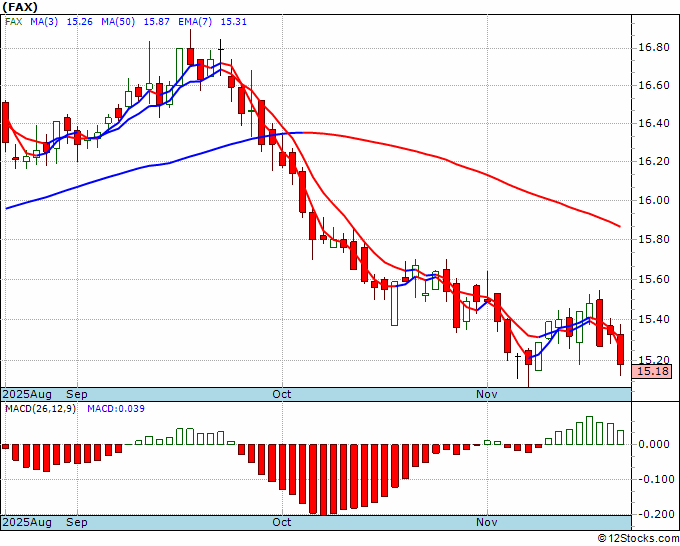The image size is (680, 546).
Task: Click the 15.60 price axis label
Action: click(x=654, y=279)
